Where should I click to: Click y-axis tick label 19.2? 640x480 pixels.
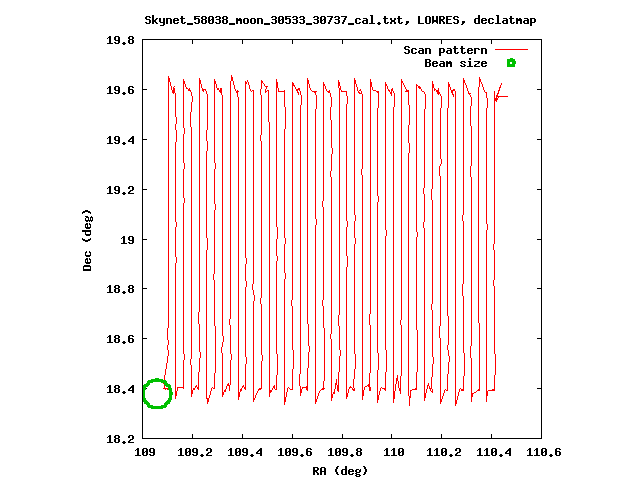120,190
